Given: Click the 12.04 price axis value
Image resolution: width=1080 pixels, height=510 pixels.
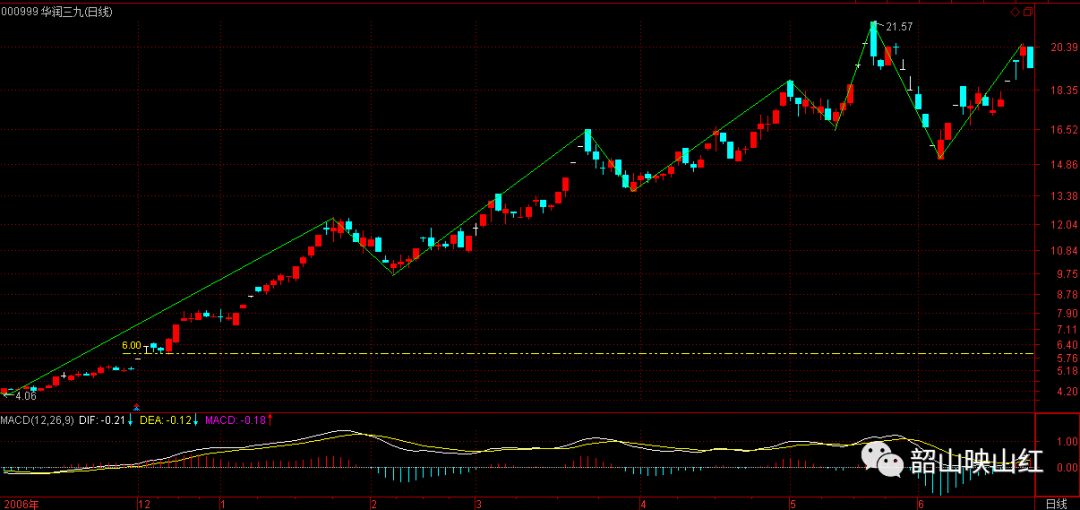Looking at the screenshot, I should click(1064, 225).
